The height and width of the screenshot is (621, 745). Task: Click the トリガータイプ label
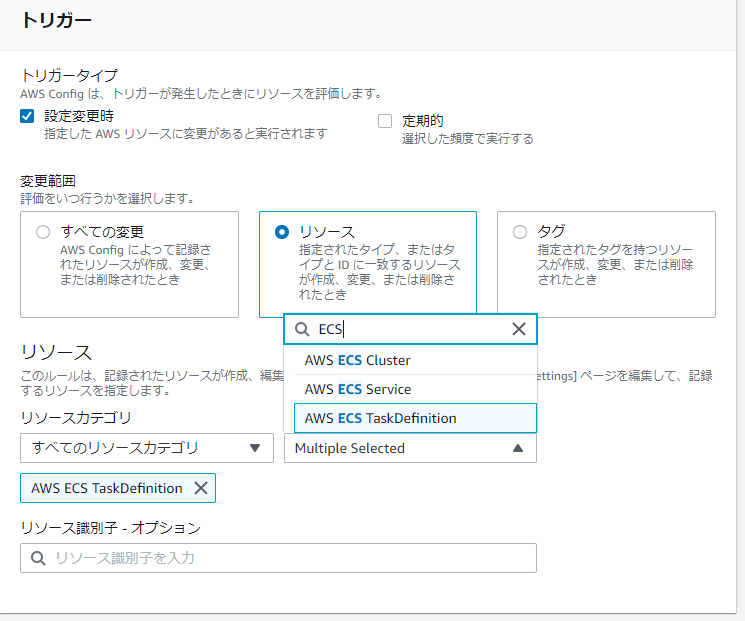(x=69, y=76)
